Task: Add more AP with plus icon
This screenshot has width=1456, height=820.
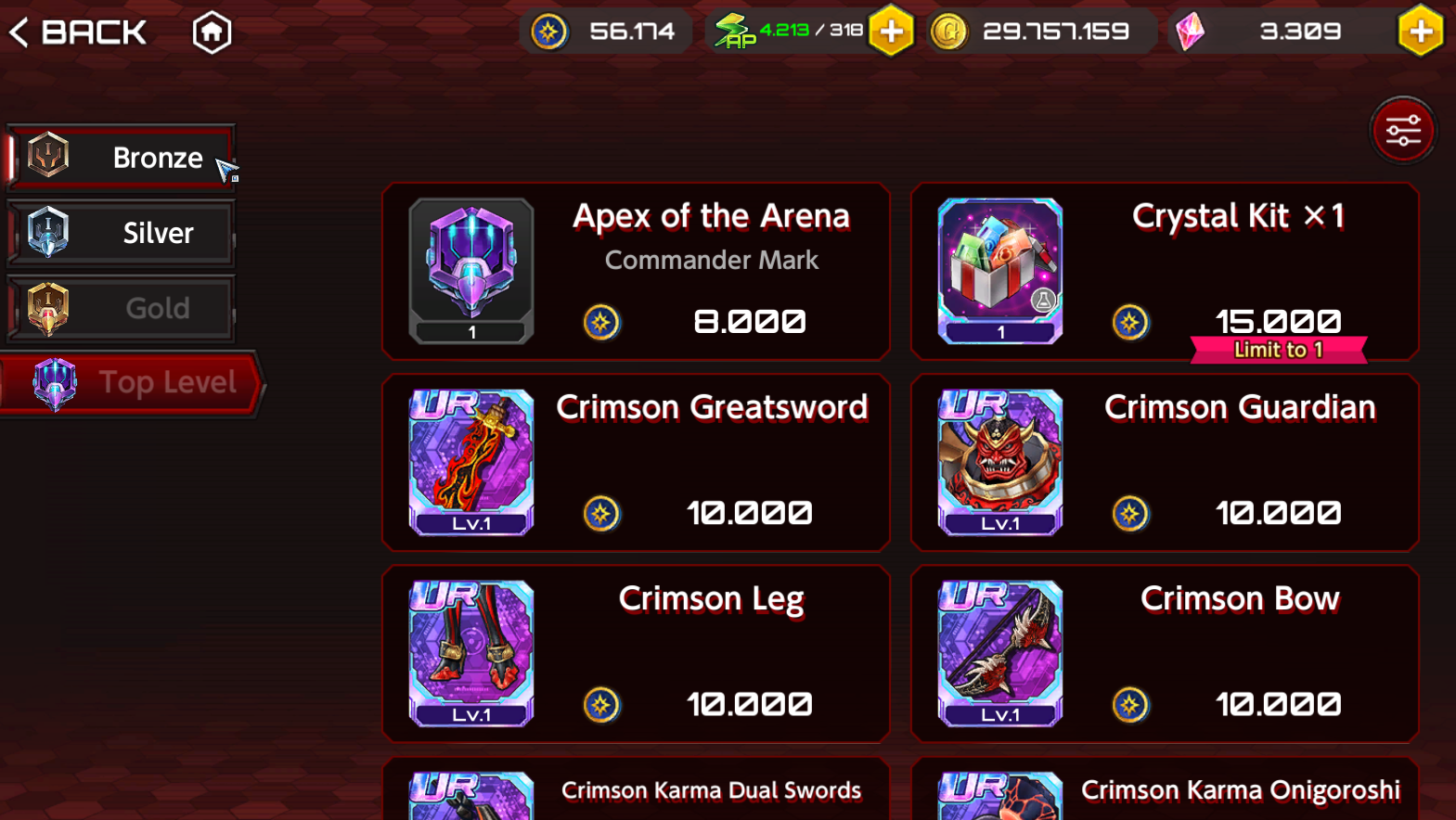Action: (x=891, y=32)
